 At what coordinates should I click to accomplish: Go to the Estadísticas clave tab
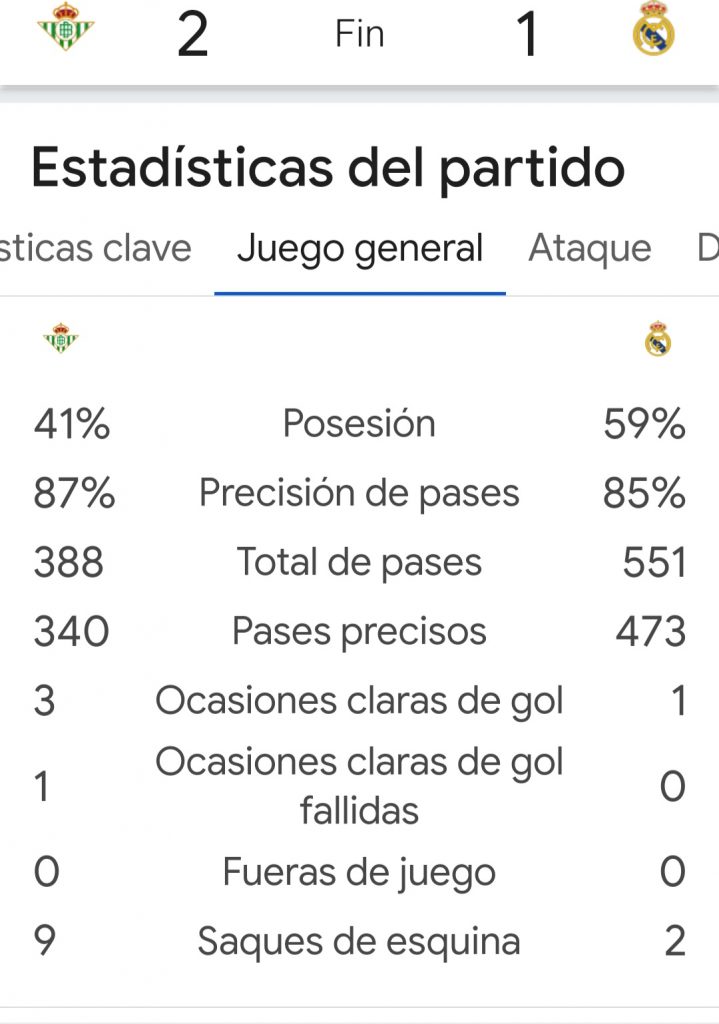pos(95,248)
